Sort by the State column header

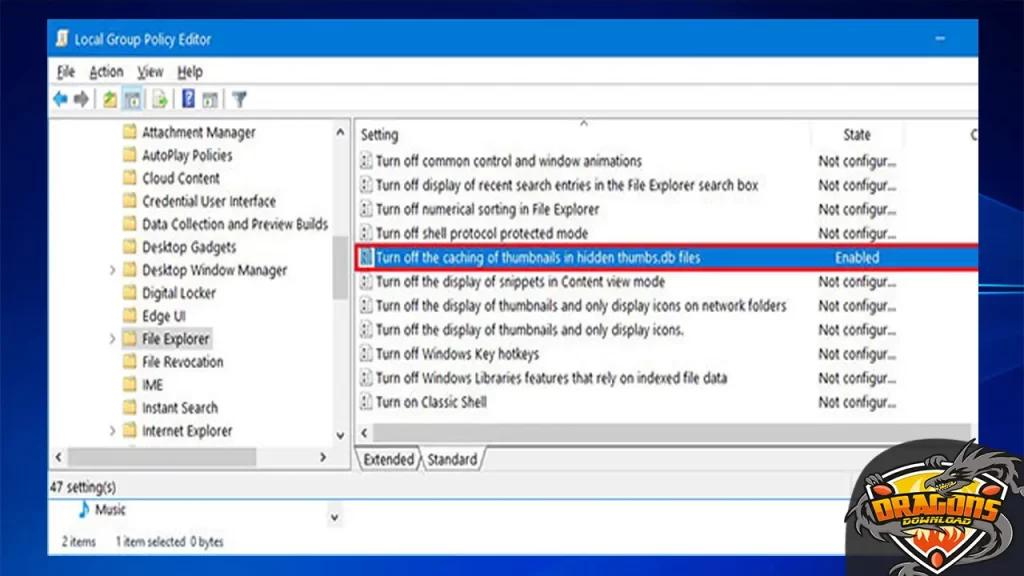[857, 135]
